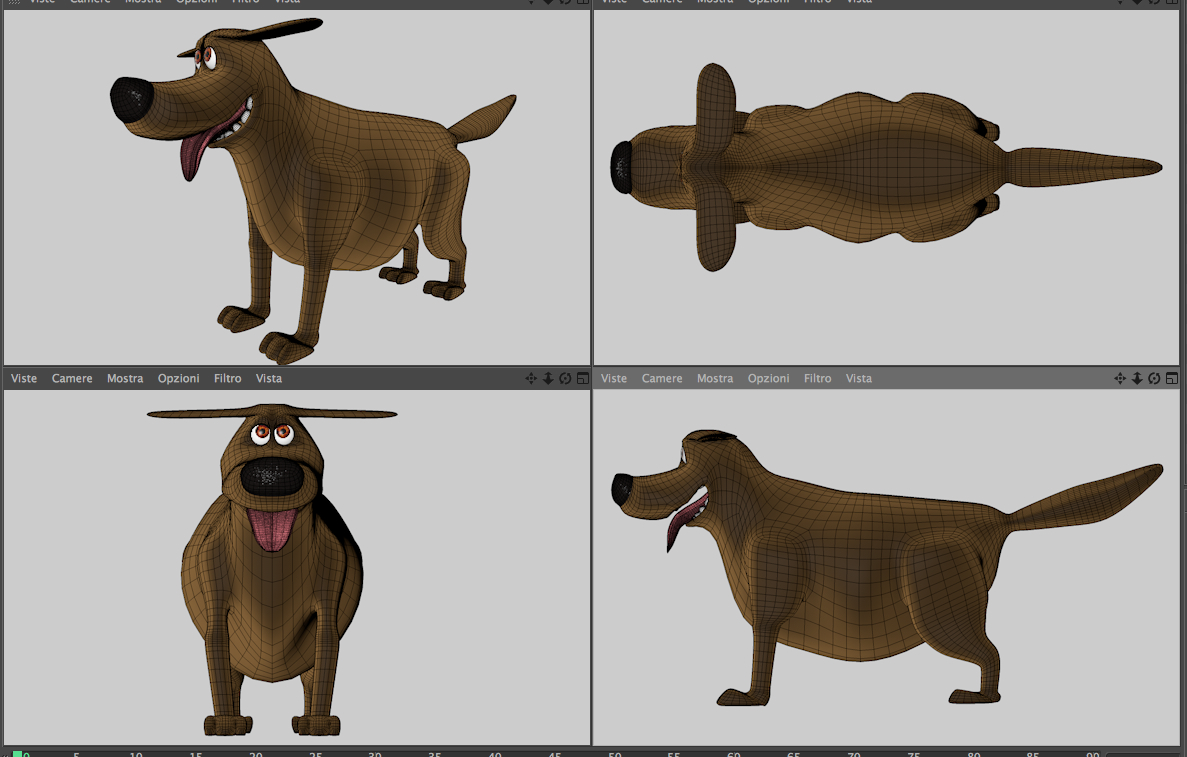The image size is (1187, 757).
Task: Open the Vista menu in the side view panel
Action: 858,378
